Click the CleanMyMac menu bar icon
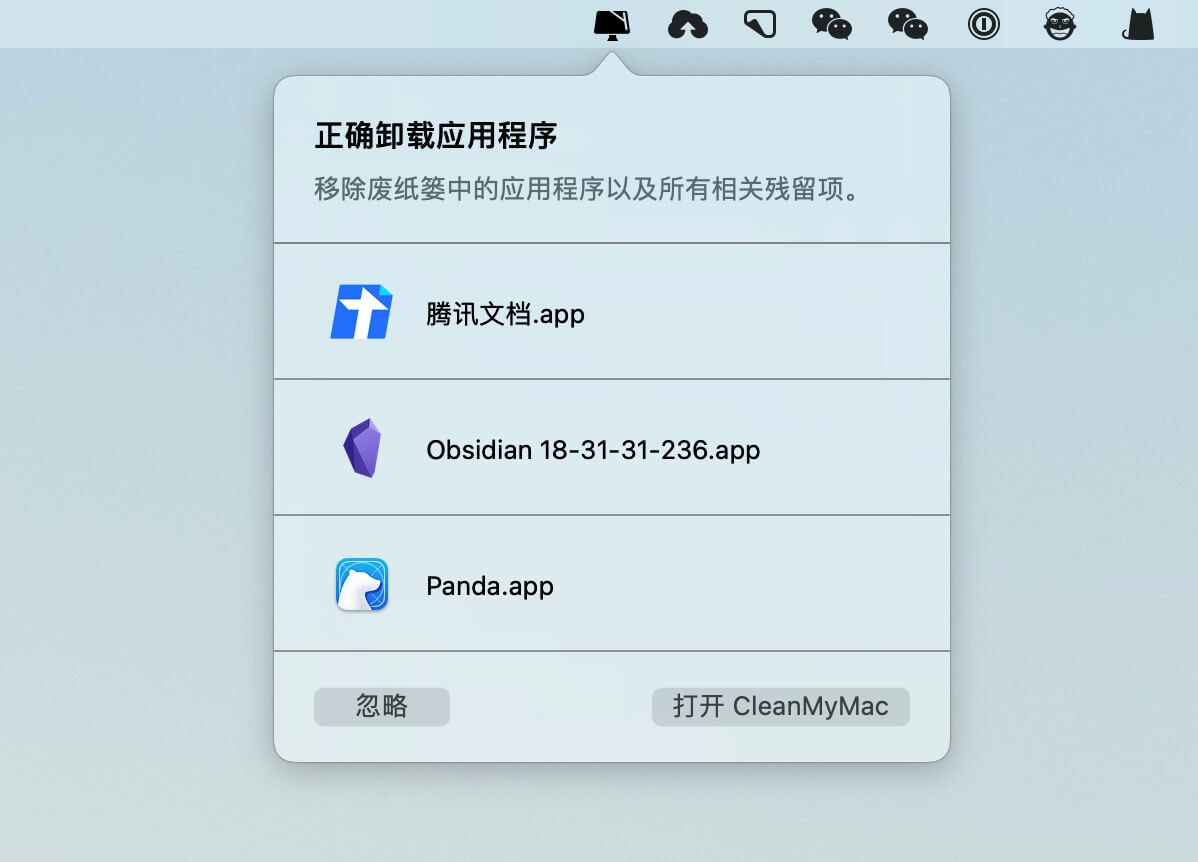The height and width of the screenshot is (862, 1198). tap(612, 24)
